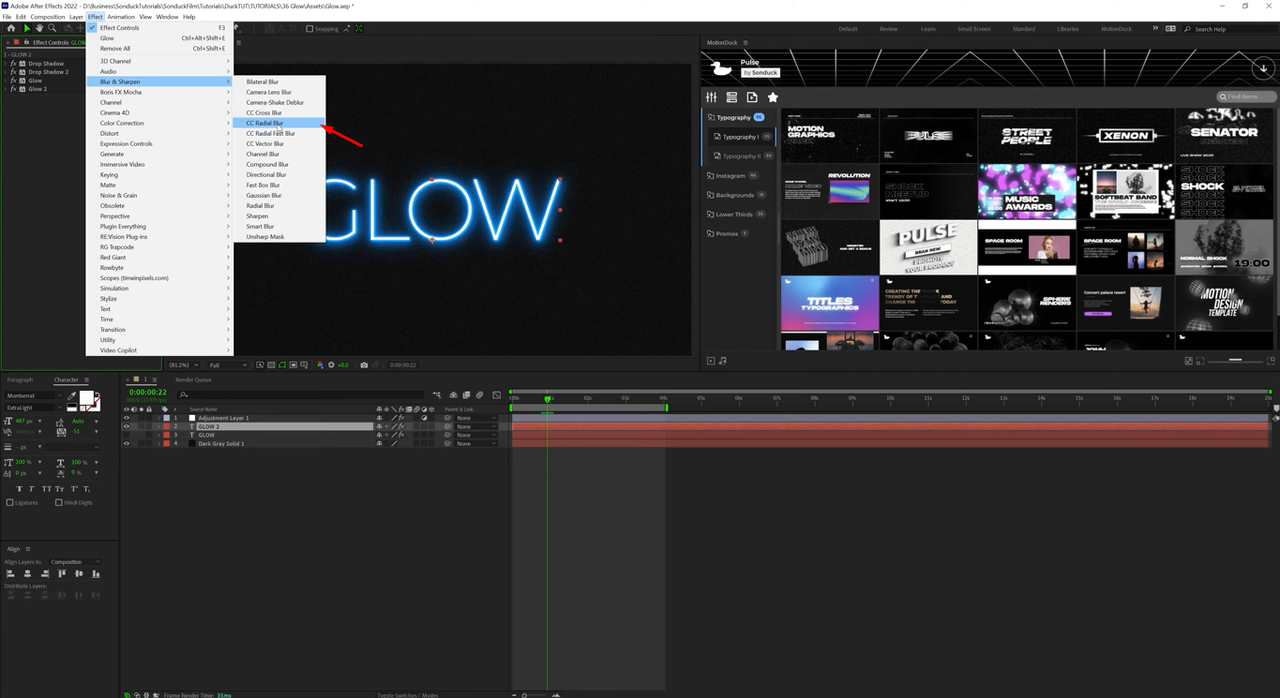Click the adjustment layer switch on Adjustment Layer 1
The height and width of the screenshot is (698, 1280).
pyautogui.click(x=424, y=418)
